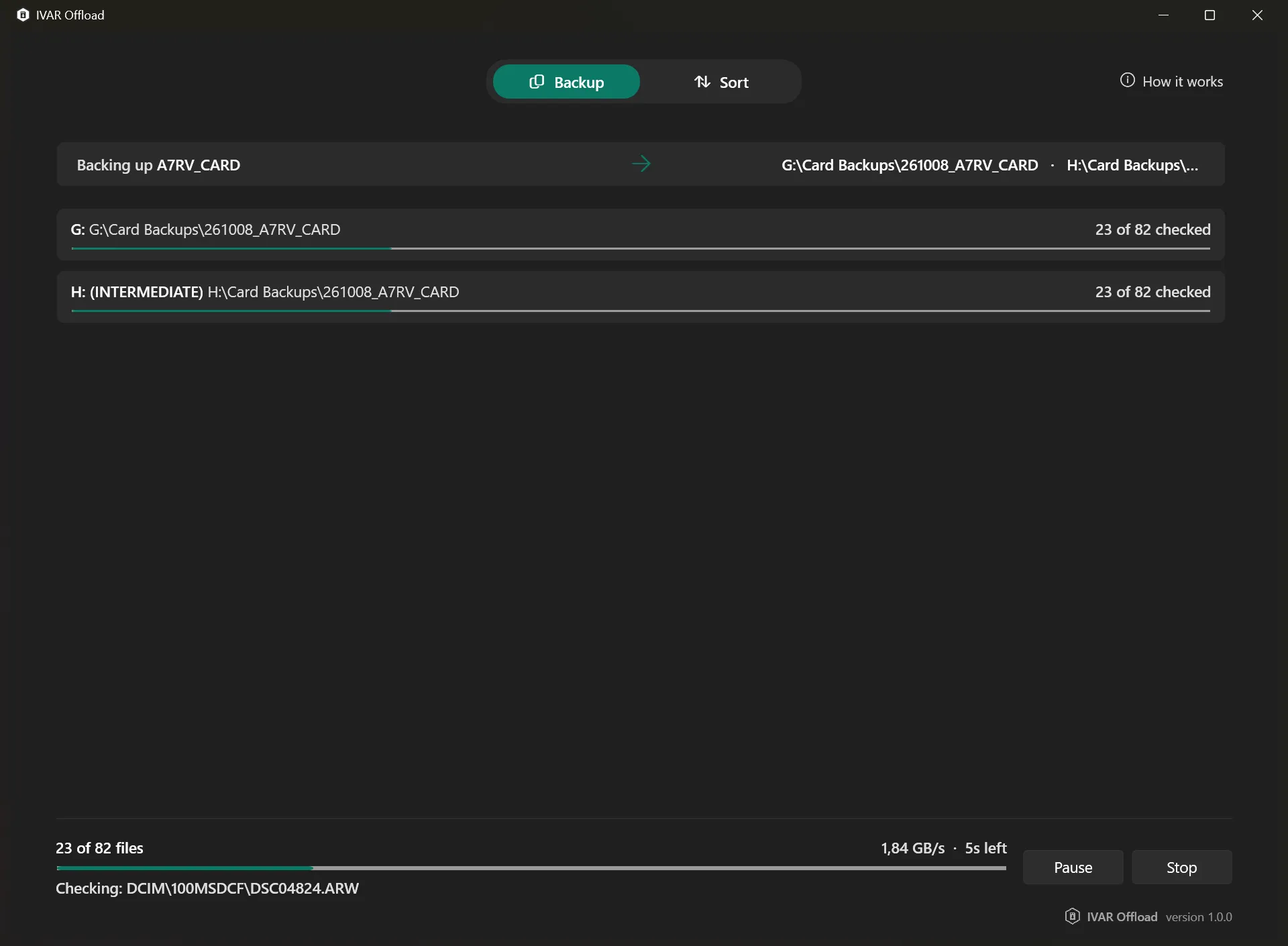Image resolution: width=1288 pixels, height=946 pixels.
Task: Maximize the IVAR Offload window
Action: [x=1210, y=15]
